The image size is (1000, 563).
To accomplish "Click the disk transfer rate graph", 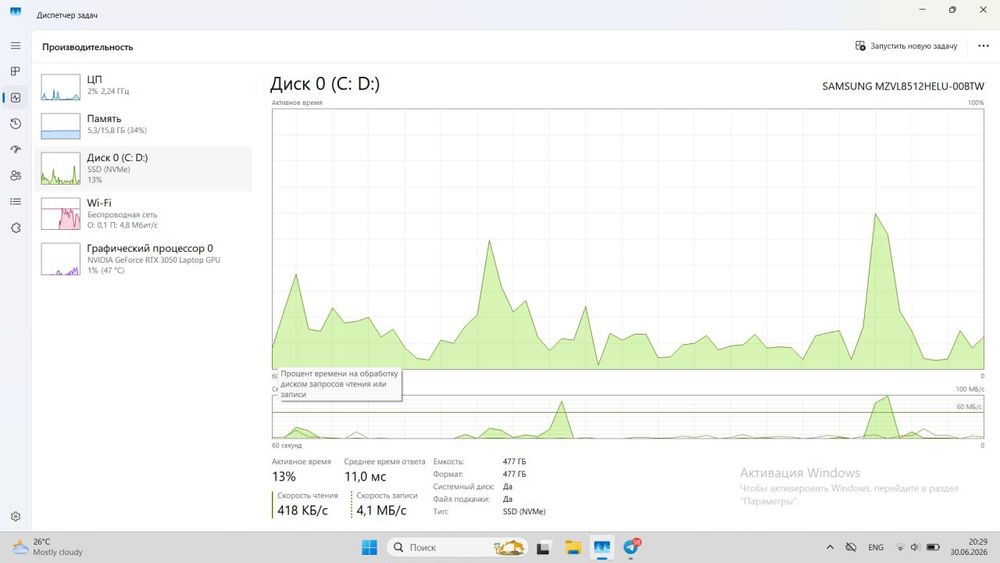I will click(x=628, y=416).
